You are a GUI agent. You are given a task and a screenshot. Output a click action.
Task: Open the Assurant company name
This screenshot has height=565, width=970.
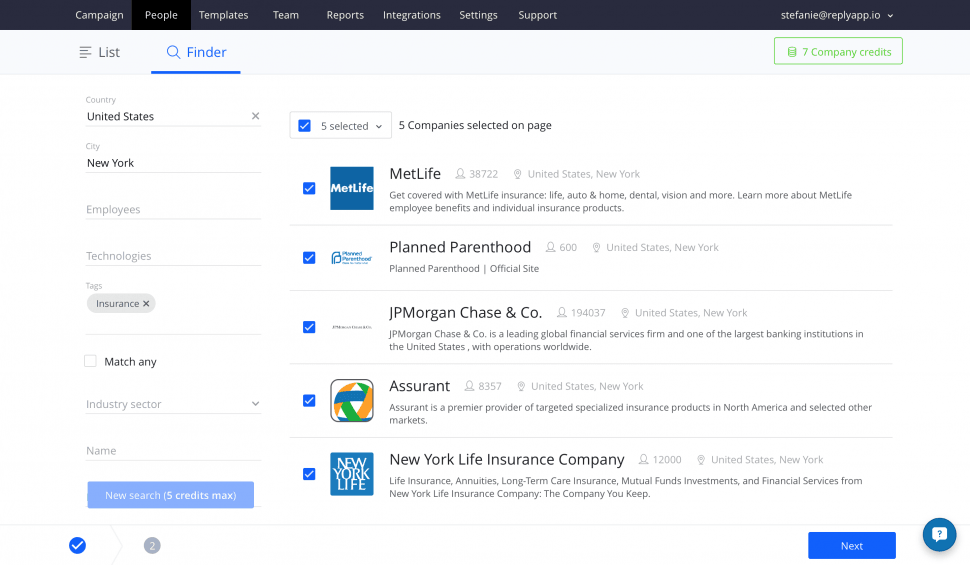click(x=419, y=386)
